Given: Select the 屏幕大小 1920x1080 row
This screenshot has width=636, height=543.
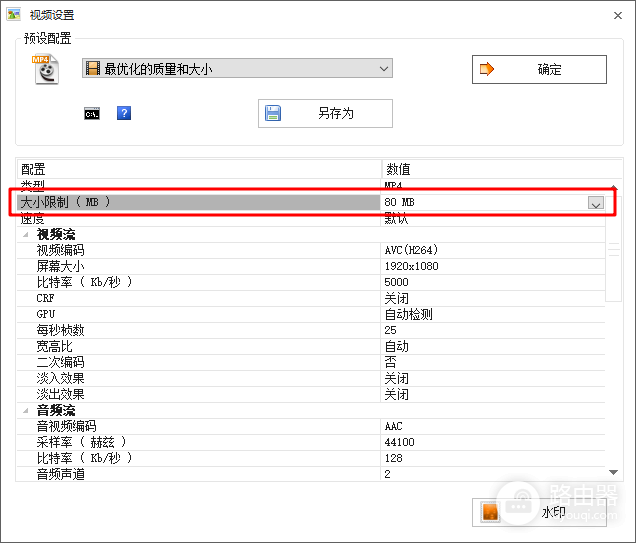Looking at the screenshot, I should click(x=311, y=266).
